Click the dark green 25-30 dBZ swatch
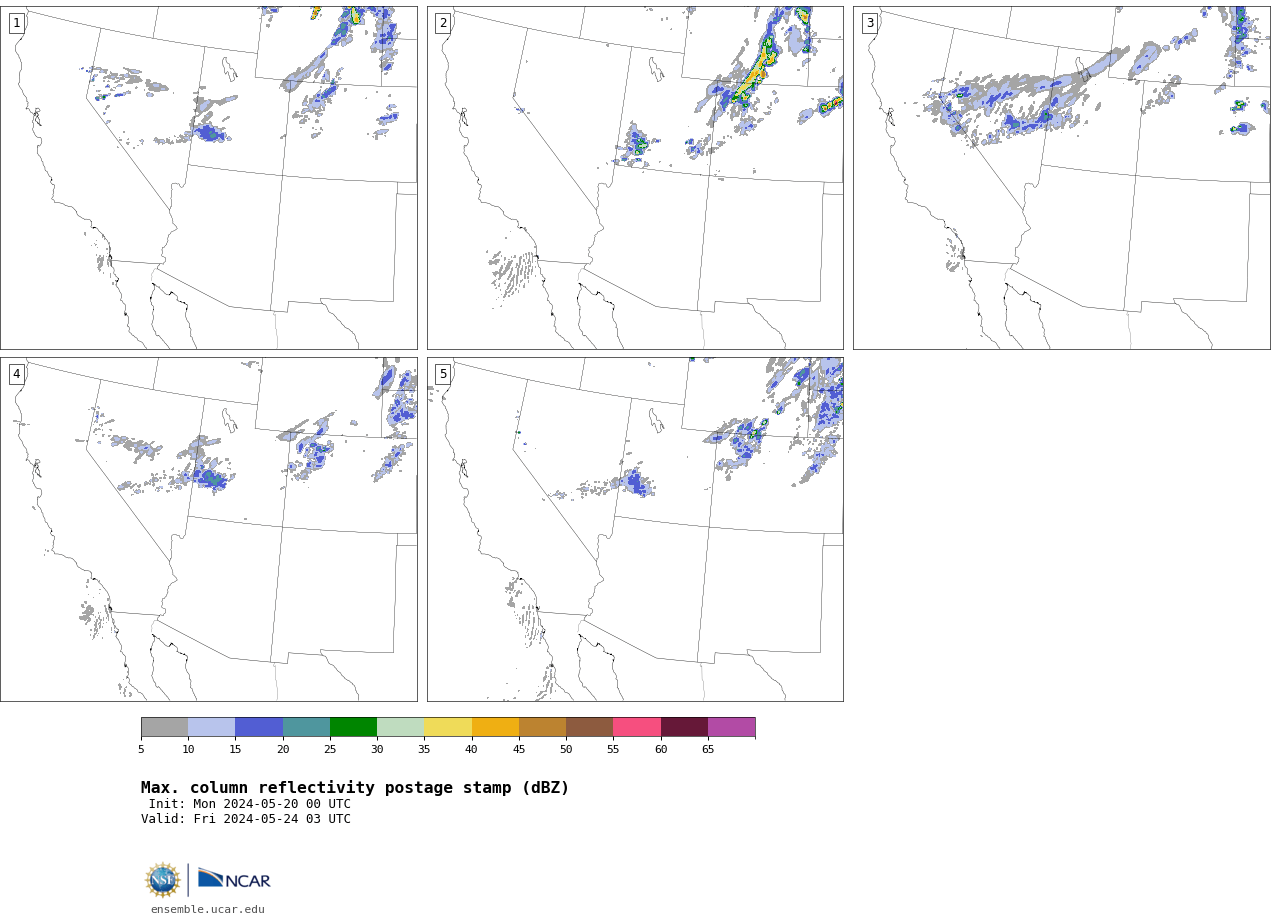1280x920 pixels. coord(353,727)
